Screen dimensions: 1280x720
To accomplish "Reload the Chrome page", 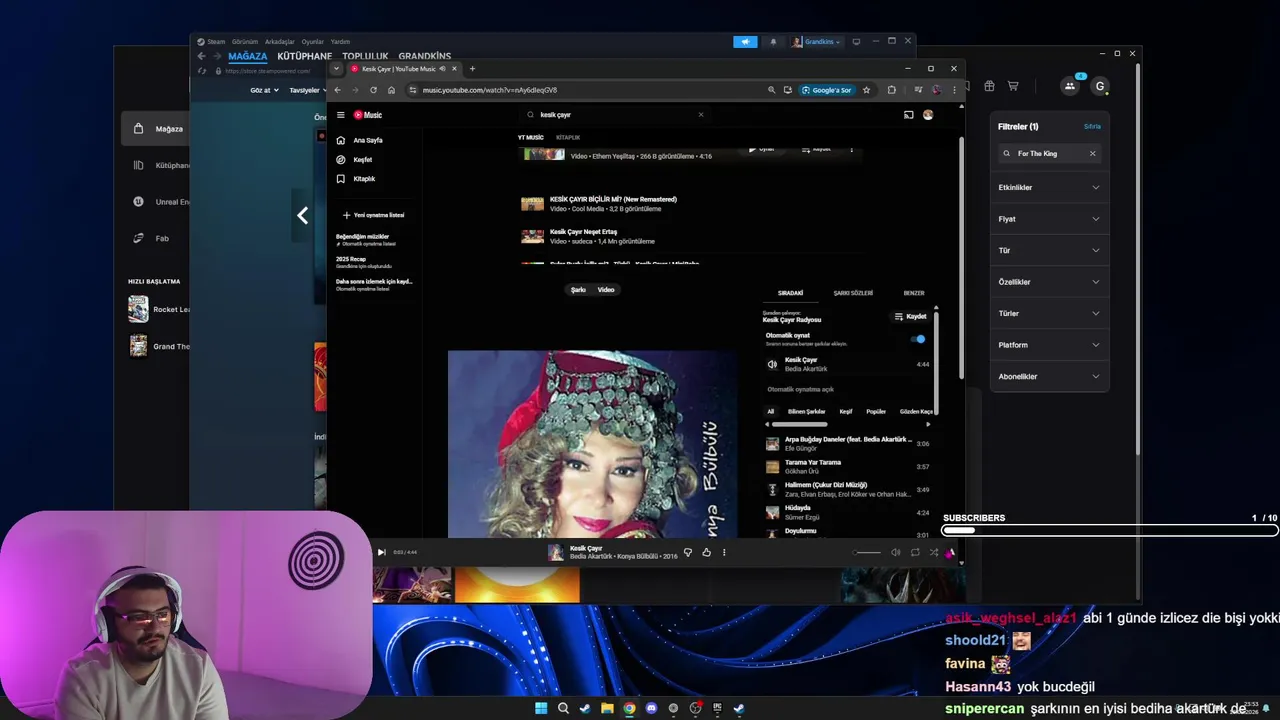I will pos(373,90).
